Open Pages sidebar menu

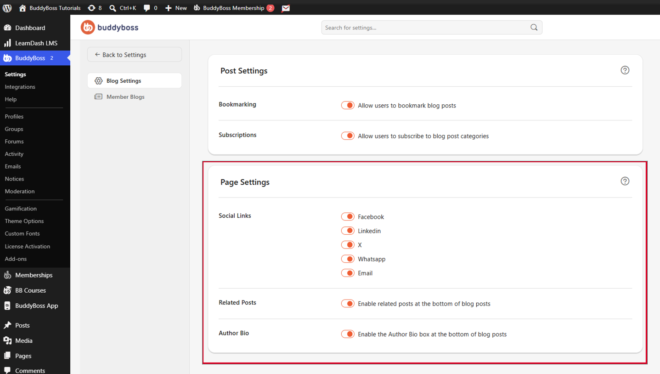[35, 356]
